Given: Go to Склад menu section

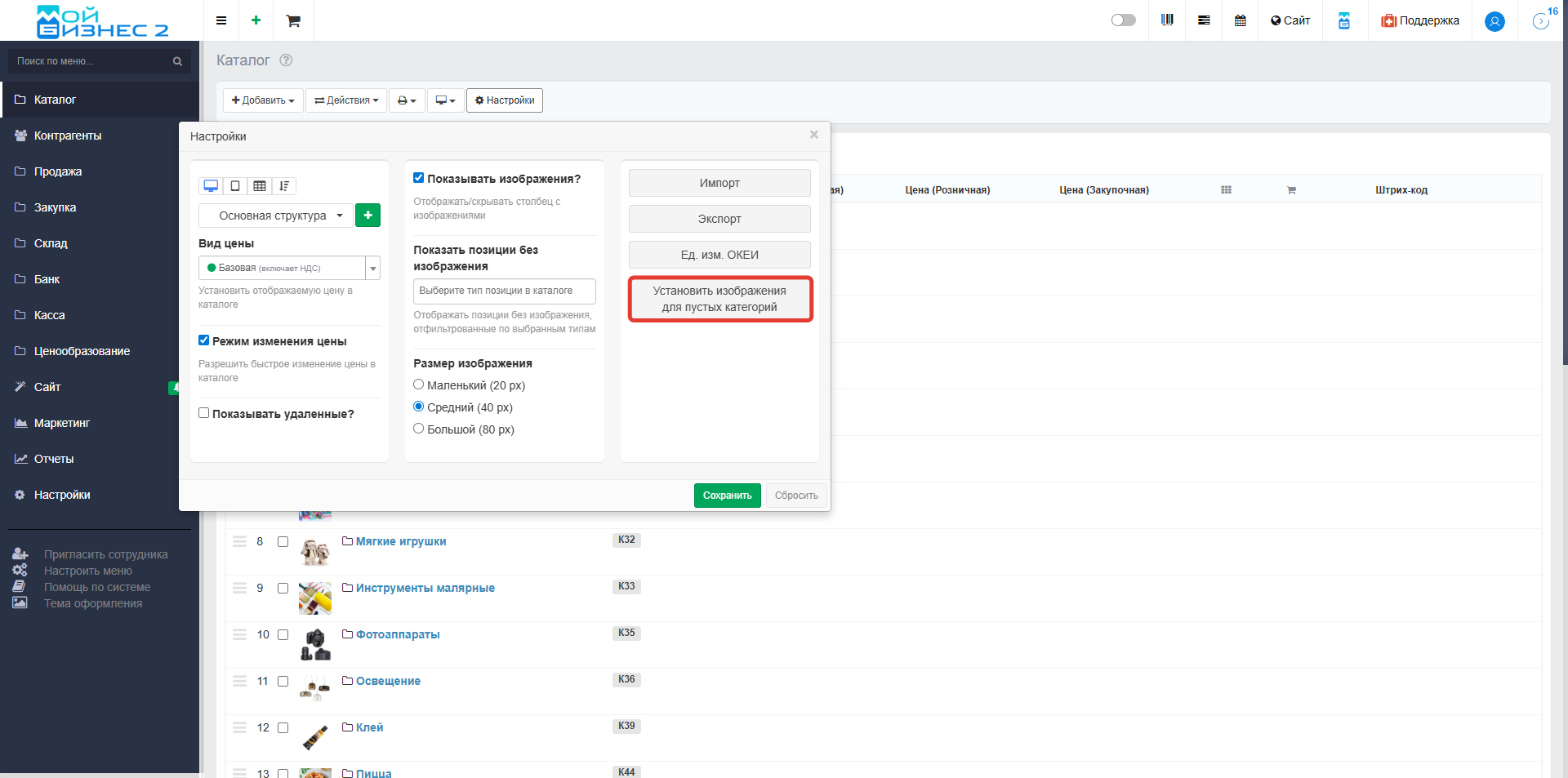Looking at the screenshot, I should [51, 243].
